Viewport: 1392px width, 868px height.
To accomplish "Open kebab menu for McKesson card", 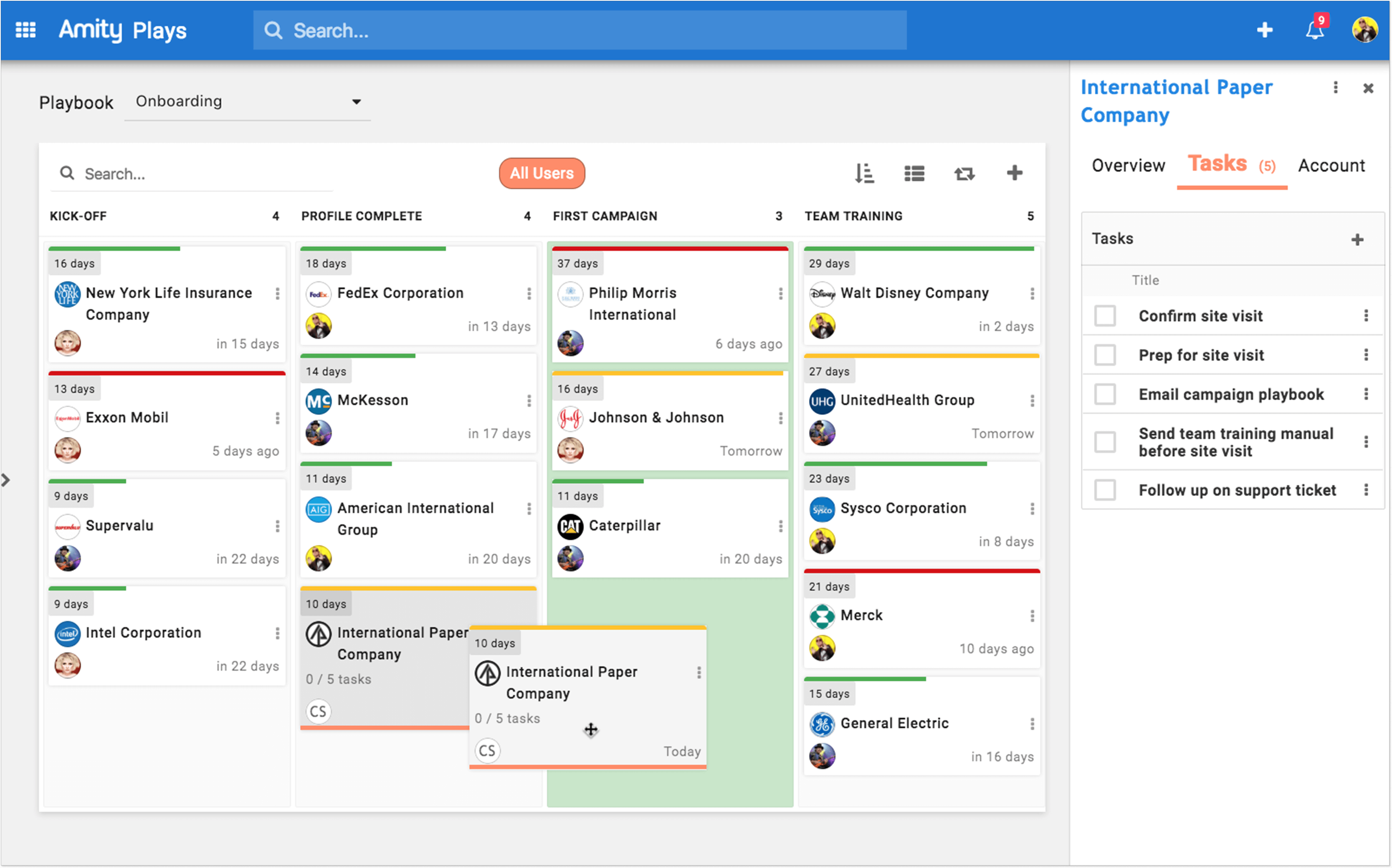I will coord(529,401).
